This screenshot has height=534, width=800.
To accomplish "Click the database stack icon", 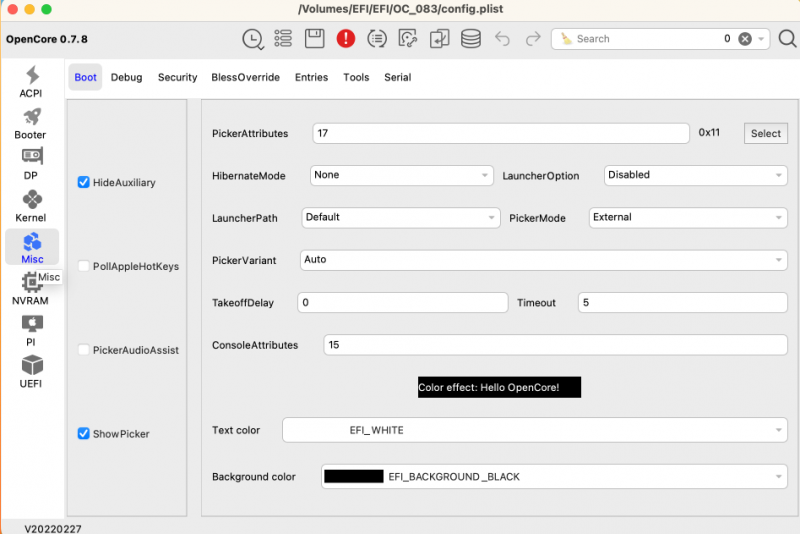I will 470,39.
